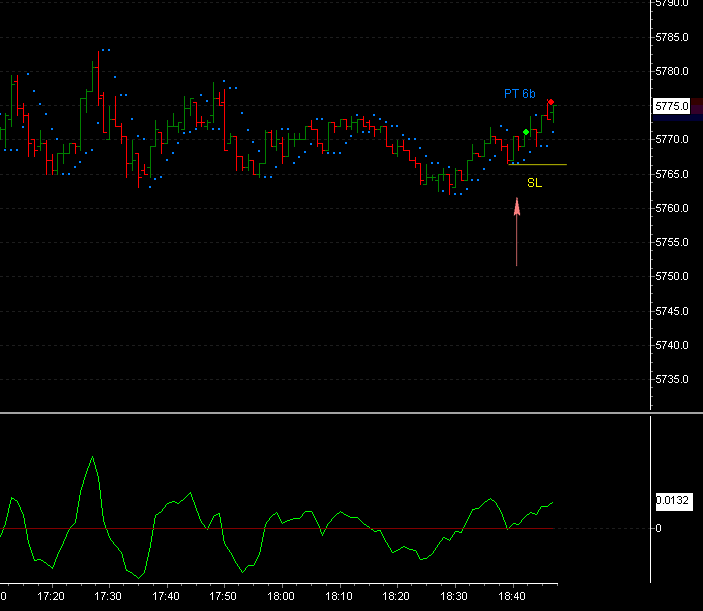This screenshot has width=703, height=611.
Task: Click the red zero line in oscillator pane
Action: point(277,529)
